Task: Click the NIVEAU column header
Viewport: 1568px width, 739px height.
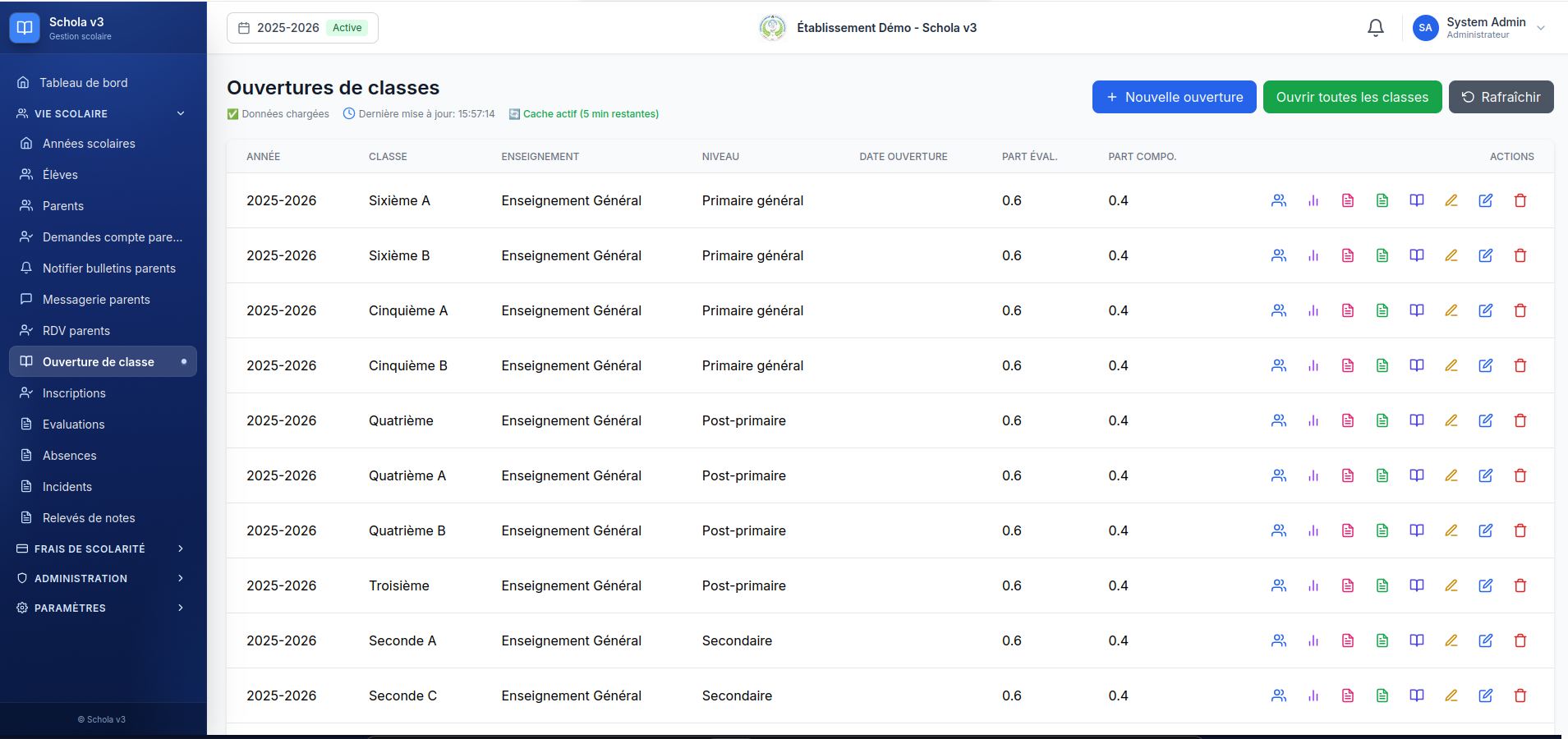Action: point(720,157)
